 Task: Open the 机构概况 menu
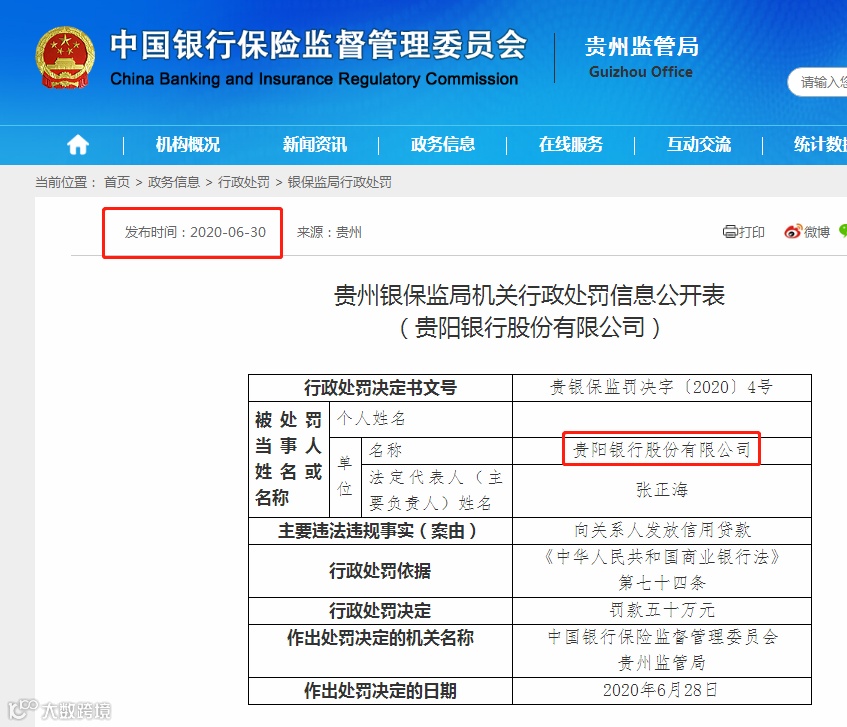tap(187, 145)
